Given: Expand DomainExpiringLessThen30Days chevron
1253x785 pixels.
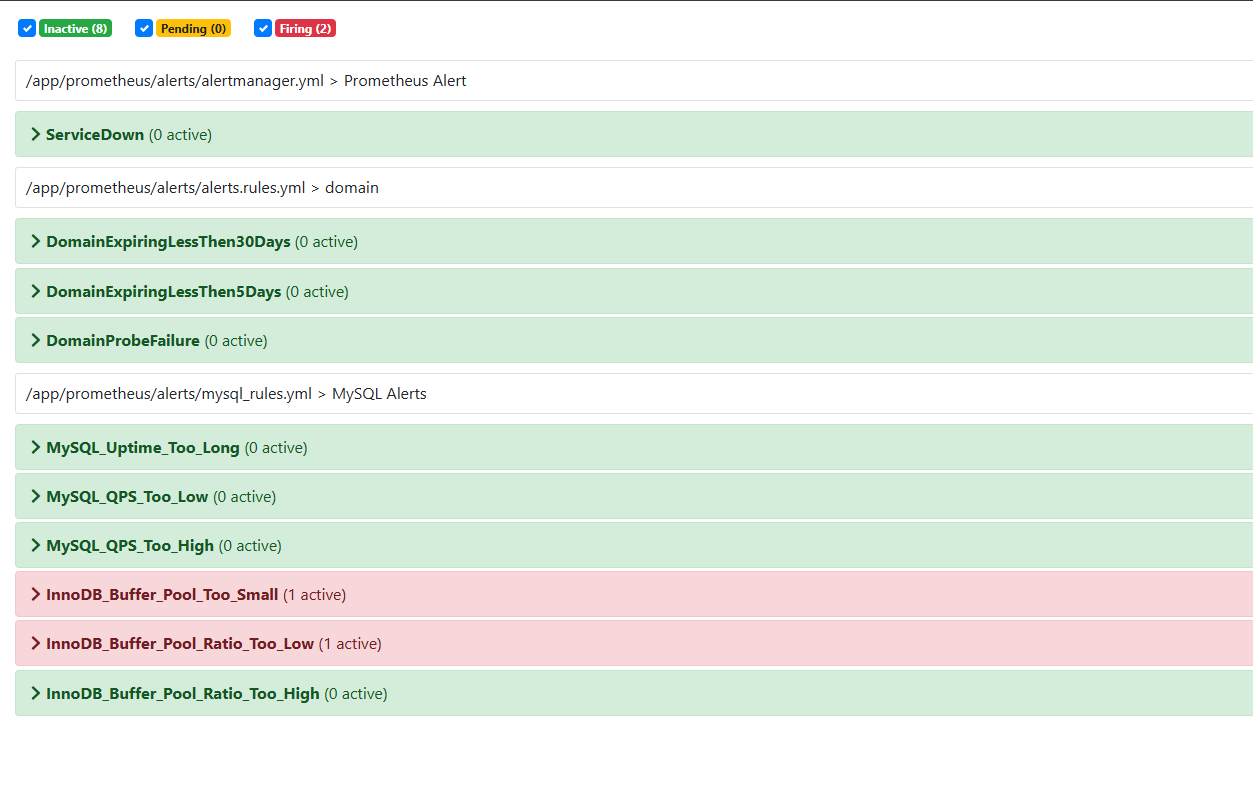Looking at the screenshot, I should pos(36,241).
